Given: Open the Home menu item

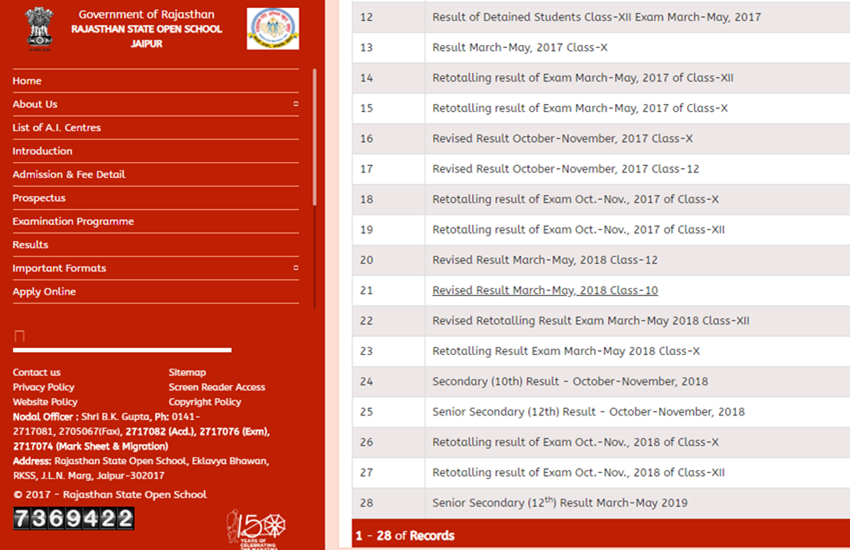Looking at the screenshot, I should coord(27,81).
